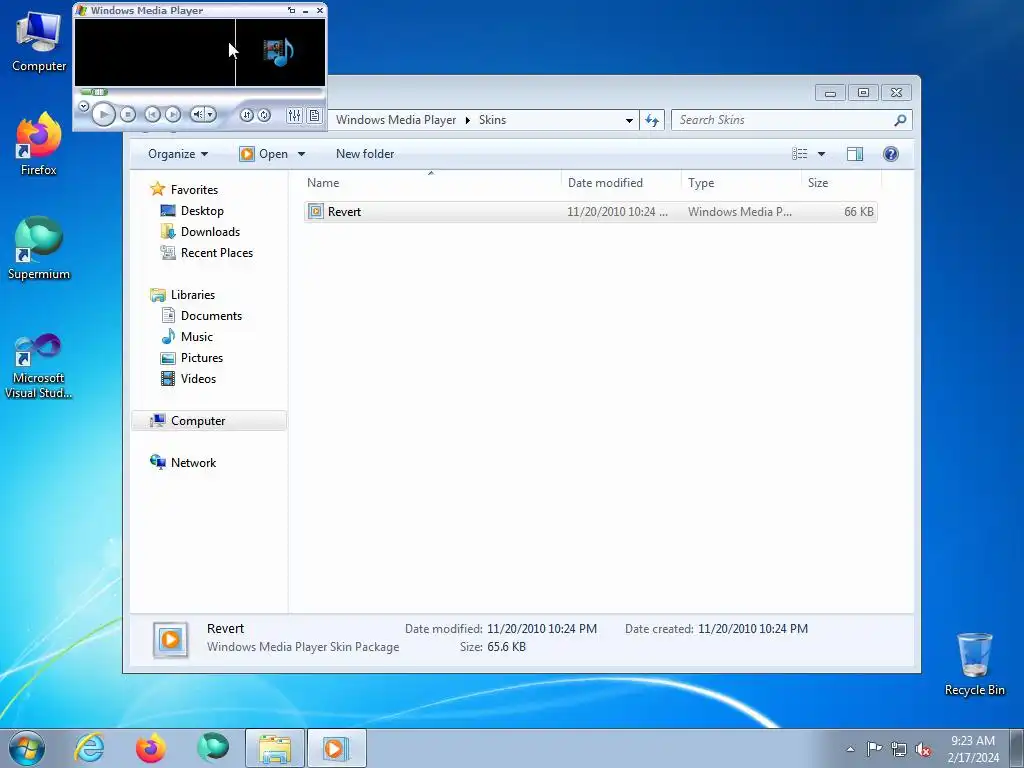The height and width of the screenshot is (768, 1024).
Task: Show hidden tray icons arrow
Action: (x=850, y=749)
